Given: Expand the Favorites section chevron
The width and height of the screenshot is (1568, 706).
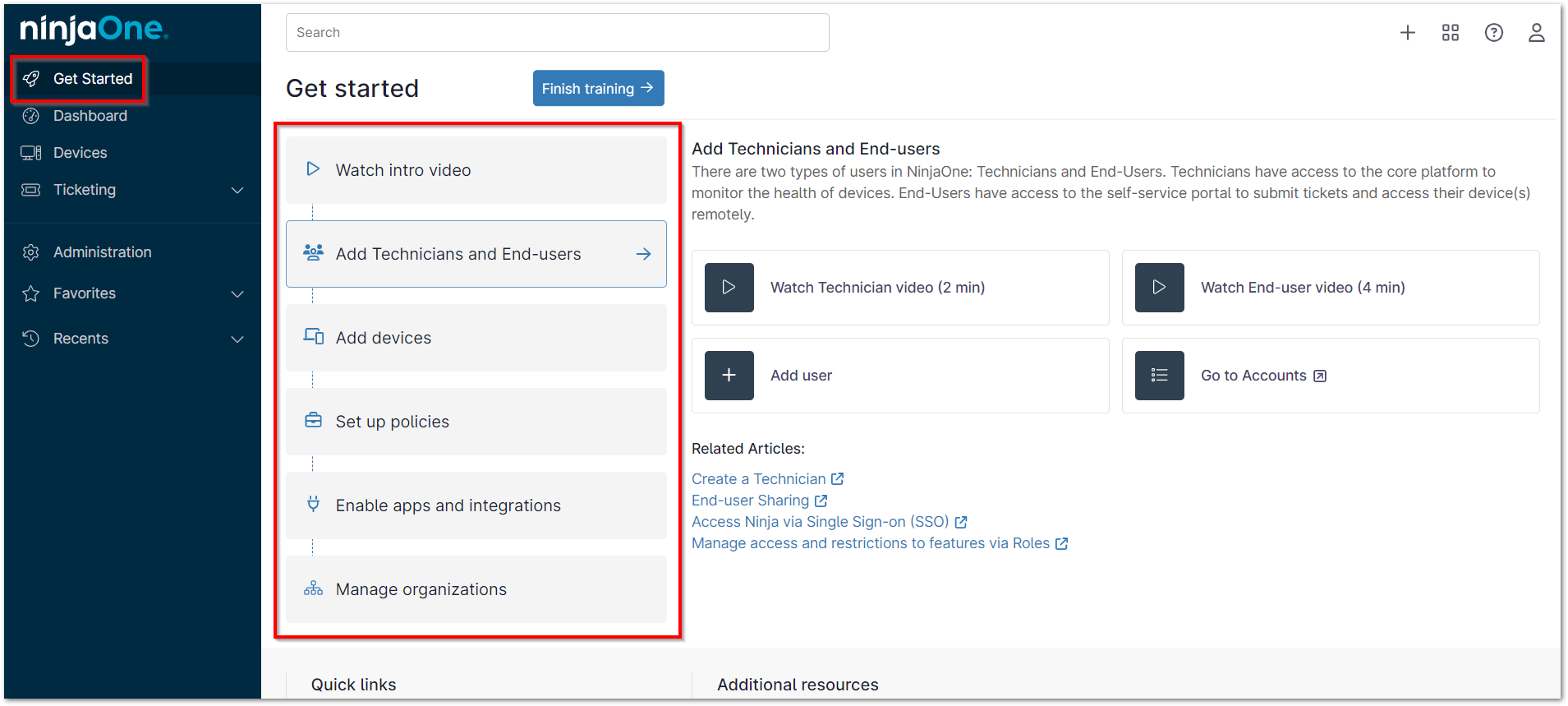Looking at the screenshot, I should 237,294.
